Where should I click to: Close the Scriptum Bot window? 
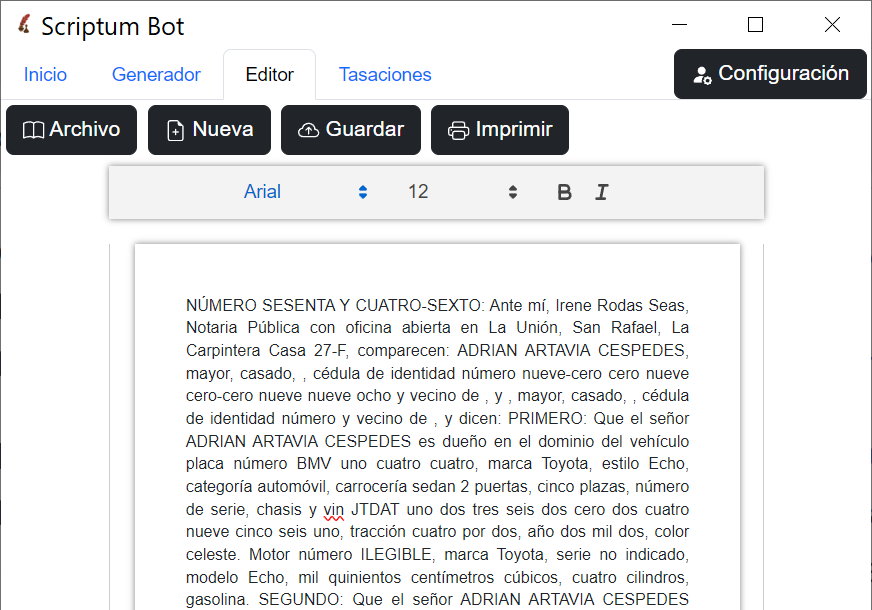(x=833, y=24)
